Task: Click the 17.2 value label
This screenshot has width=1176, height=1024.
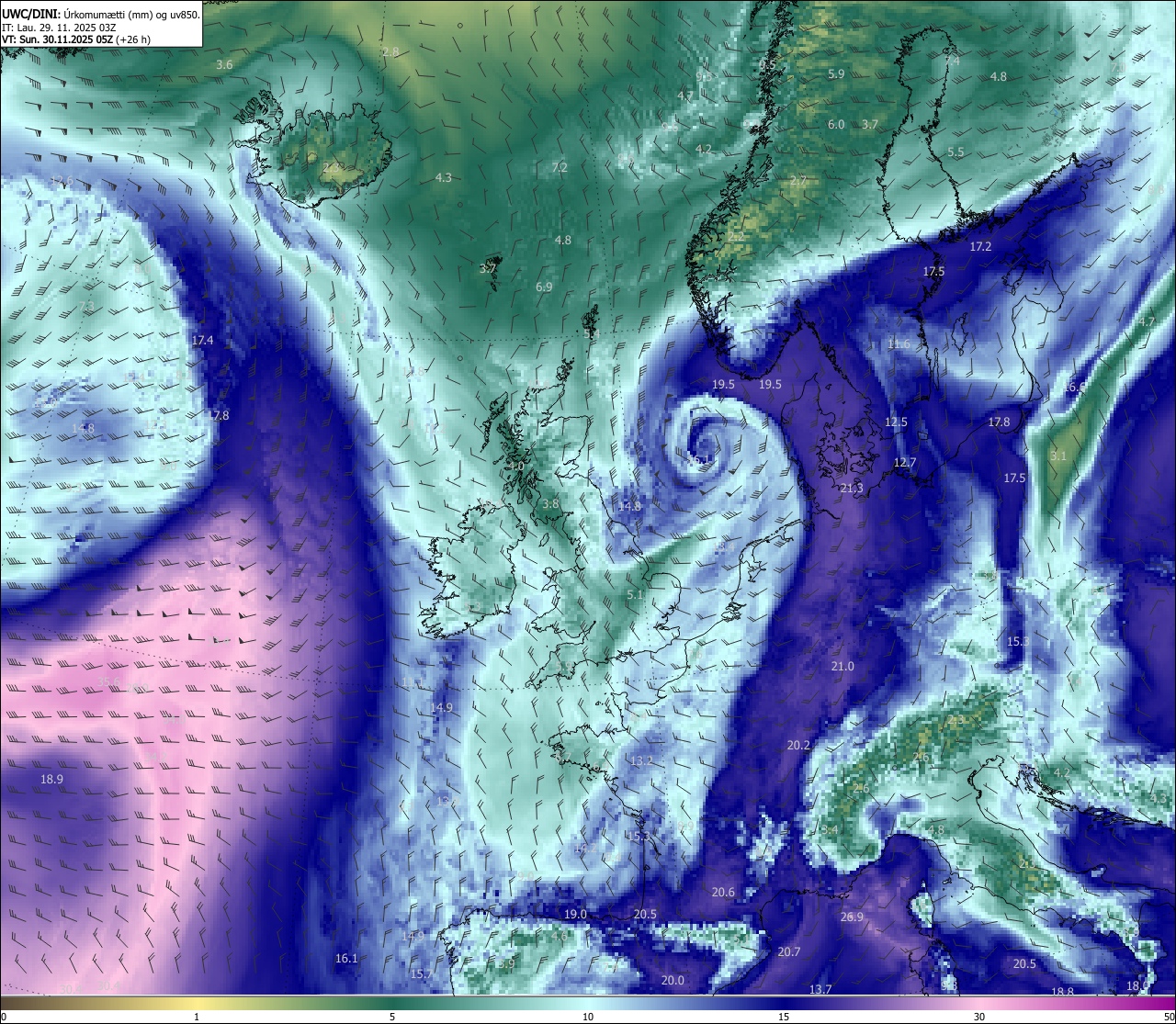Action: point(980,247)
